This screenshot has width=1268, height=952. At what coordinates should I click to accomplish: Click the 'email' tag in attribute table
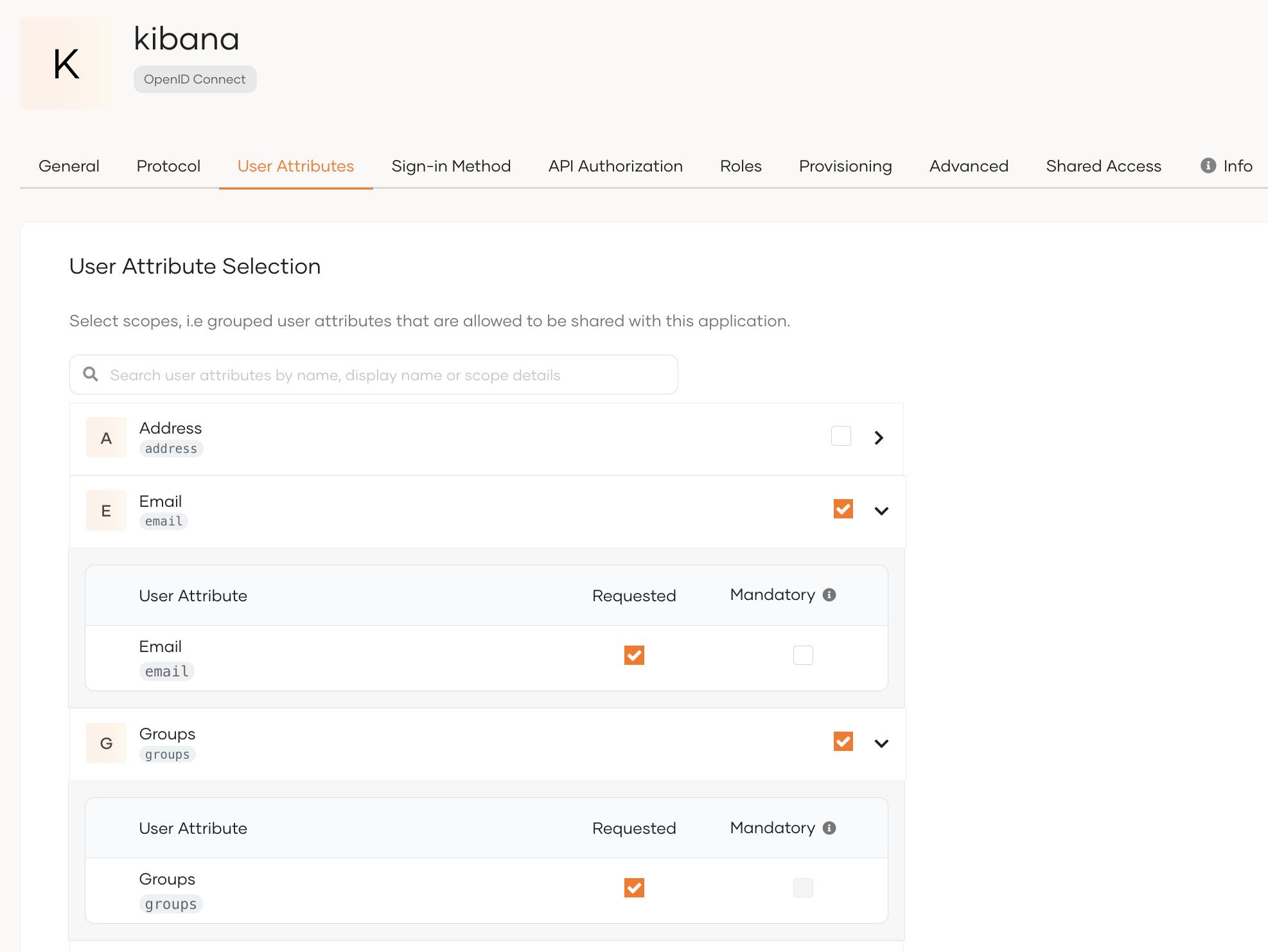[x=166, y=671]
